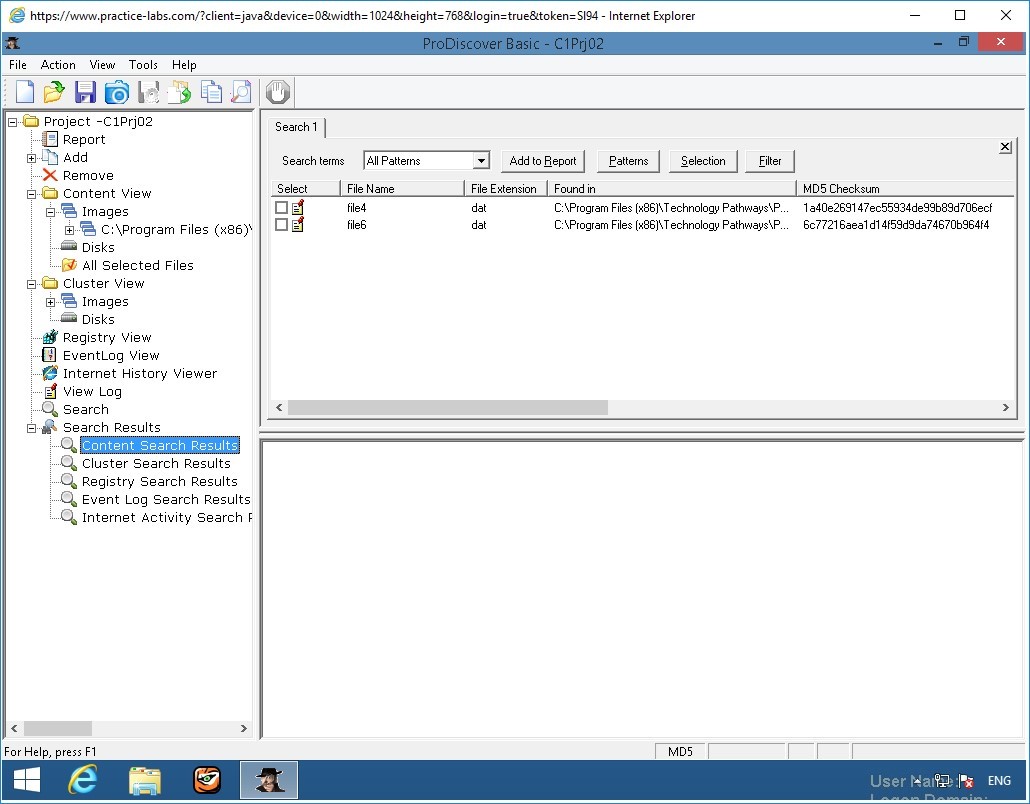Select Event Log Search Results tree item
The height and width of the screenshot is (804, 1030).
(x=166, y=499)
